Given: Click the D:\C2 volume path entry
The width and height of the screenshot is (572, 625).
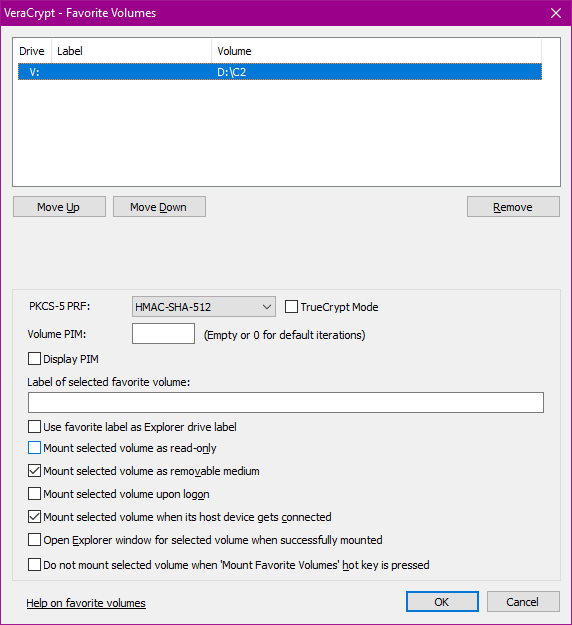Looking at the screenshot, I should [232, 72].
